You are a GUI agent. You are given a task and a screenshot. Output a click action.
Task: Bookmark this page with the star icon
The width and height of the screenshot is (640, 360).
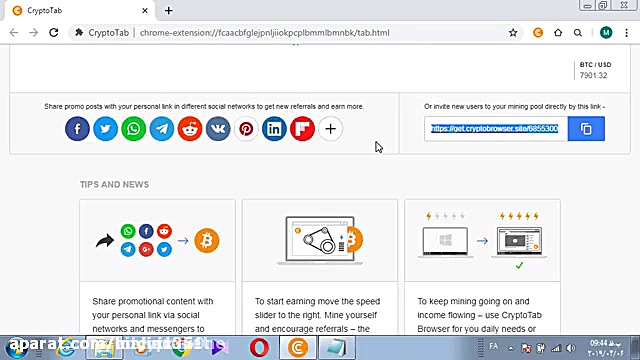(x=513, y=33)
